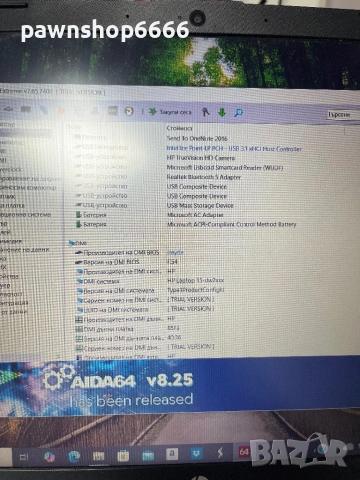Click the motherboard icon beside 'DMI дънна платка'

pos(79,329)
